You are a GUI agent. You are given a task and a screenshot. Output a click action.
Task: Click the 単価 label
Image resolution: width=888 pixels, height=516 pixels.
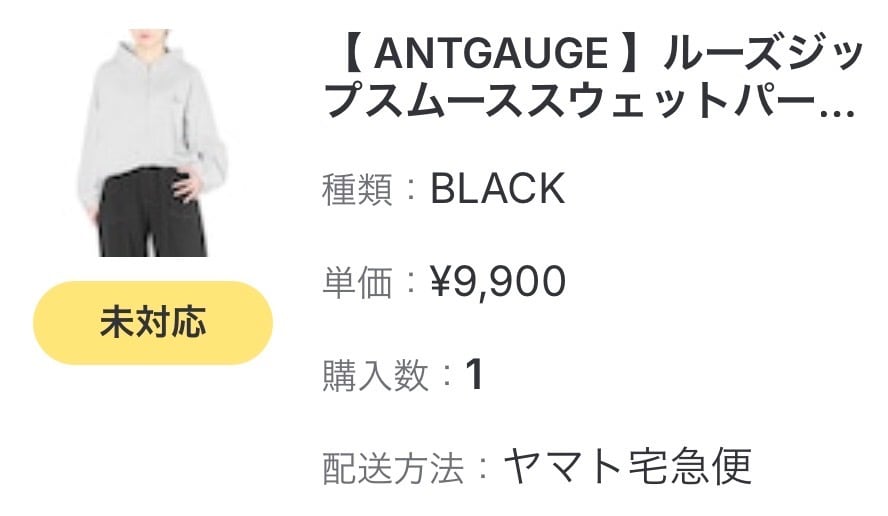(x=357, y=283)
